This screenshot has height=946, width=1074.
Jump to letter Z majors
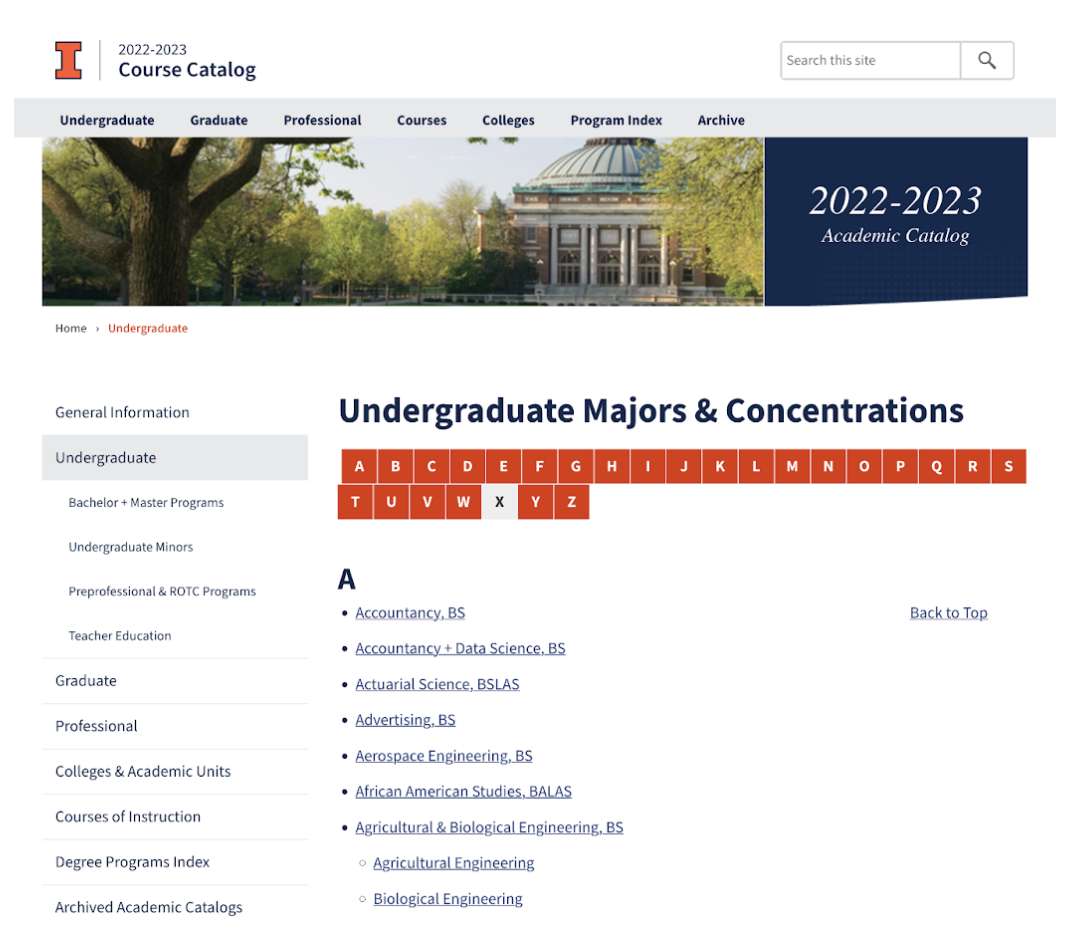(572, 502)
